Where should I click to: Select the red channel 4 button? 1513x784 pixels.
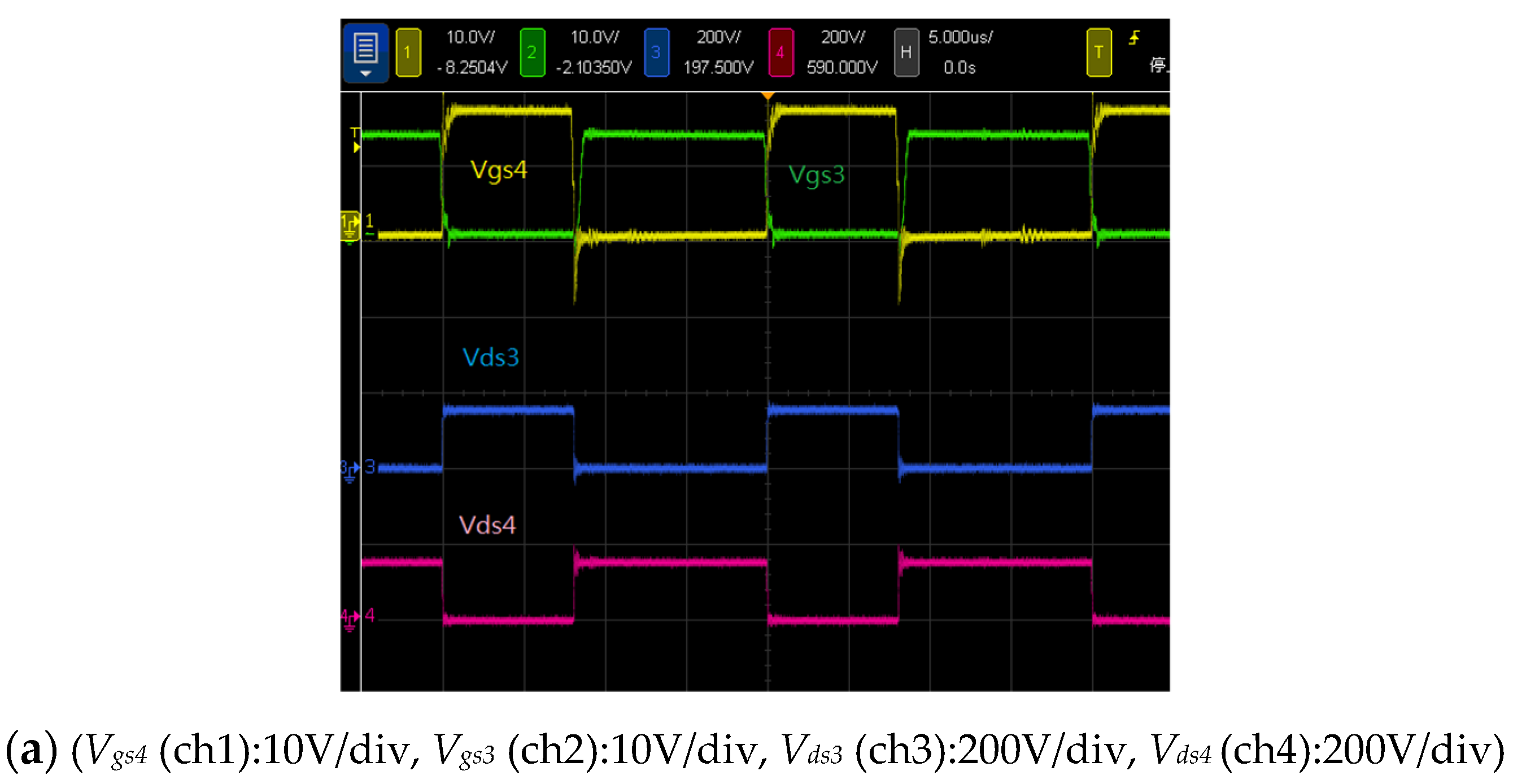click(x=781, y=52)
